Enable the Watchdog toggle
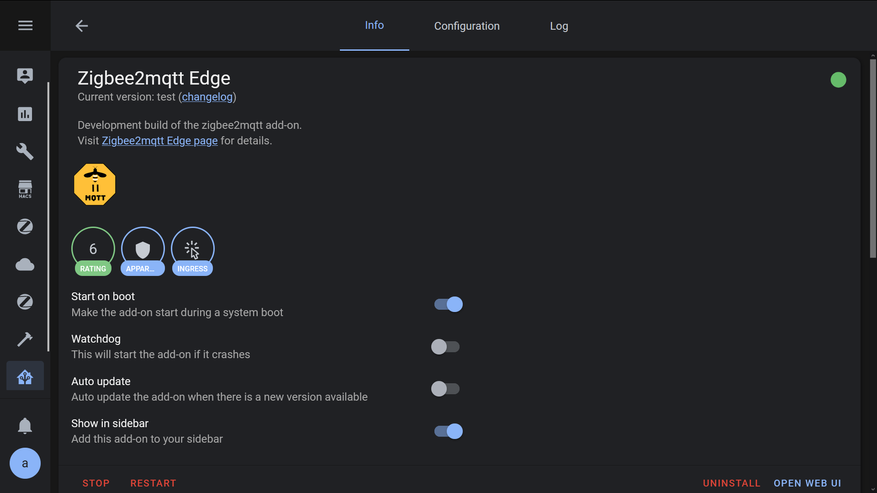Image resolution: width=877 pixels, height=493 pixels. [445, 347]
